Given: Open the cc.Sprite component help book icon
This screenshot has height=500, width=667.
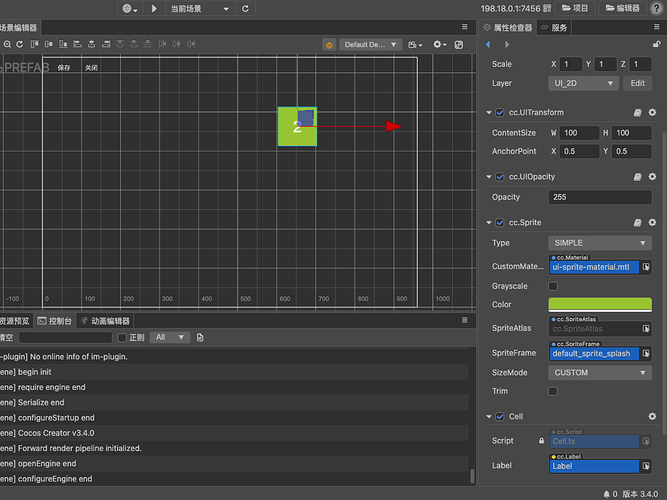Looking at the screenshot, I should pos(637,222).
